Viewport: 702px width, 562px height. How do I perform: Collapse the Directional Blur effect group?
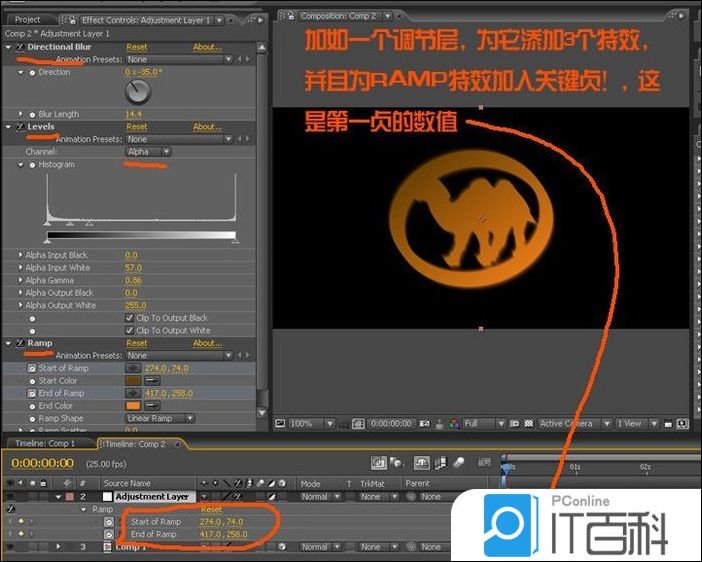click(9, 47)
